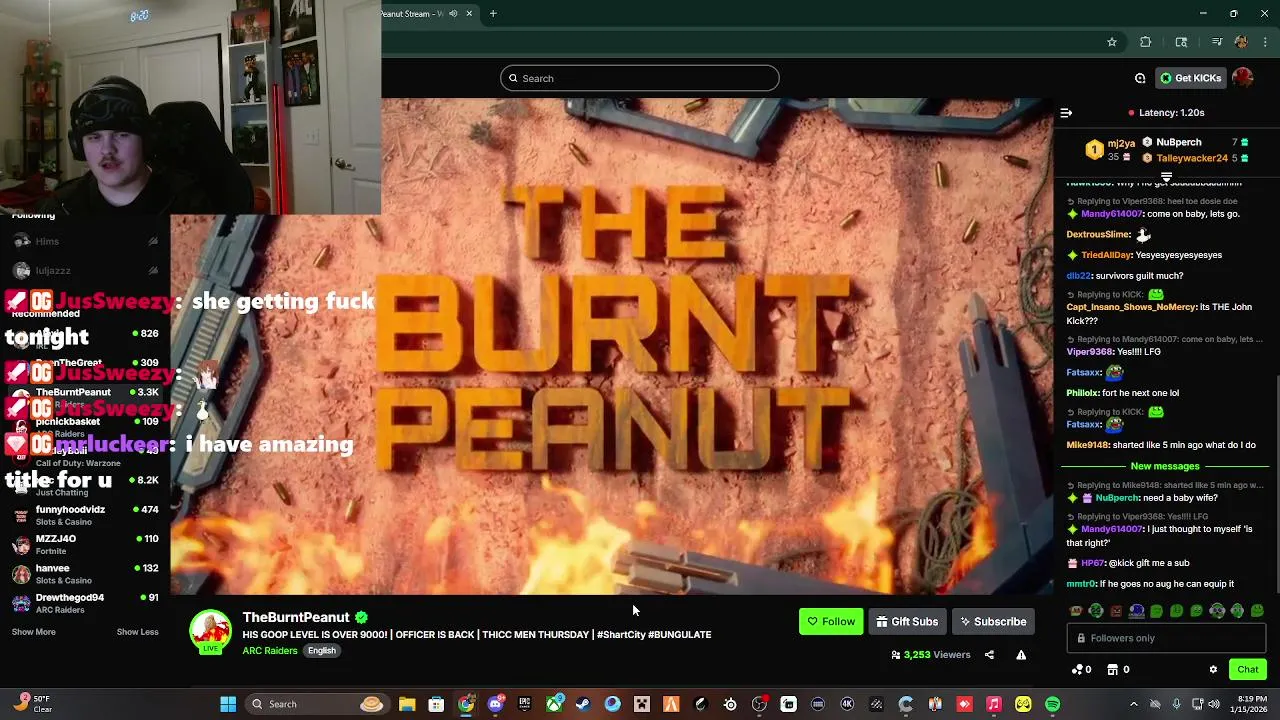1280x720 pixels.
Task: Bookmark this page with the star icon
Action: click(1111, 42)
